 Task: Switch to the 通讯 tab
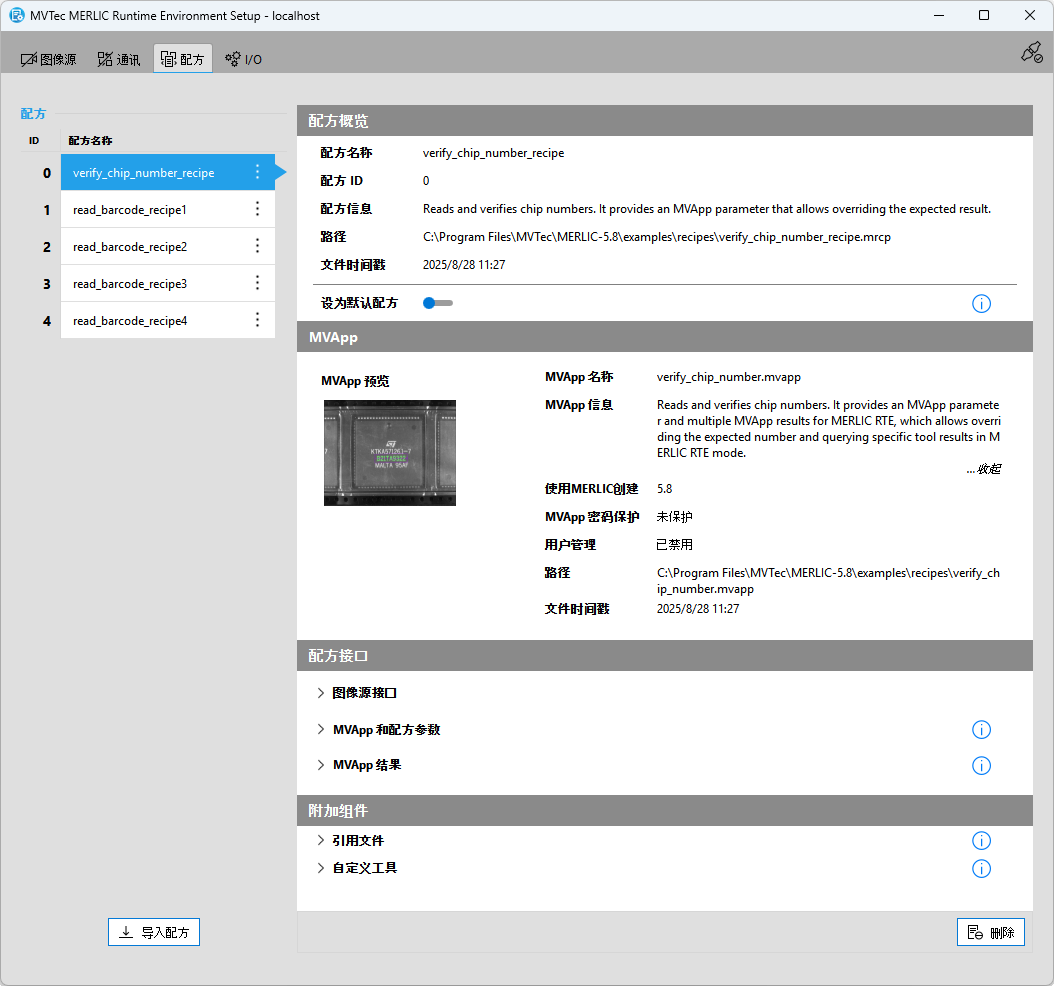119,59
